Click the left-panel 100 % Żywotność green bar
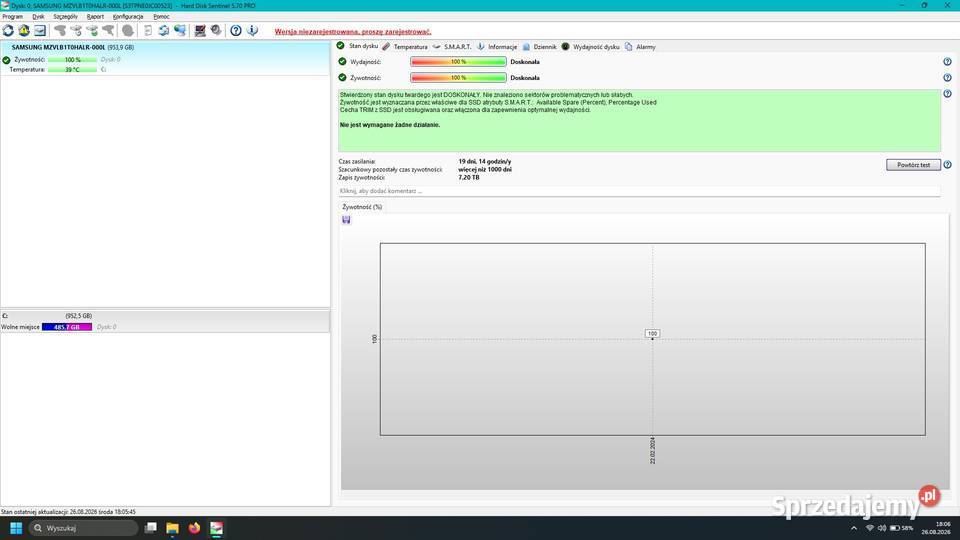The image size is (960, 540). (72, 60)
